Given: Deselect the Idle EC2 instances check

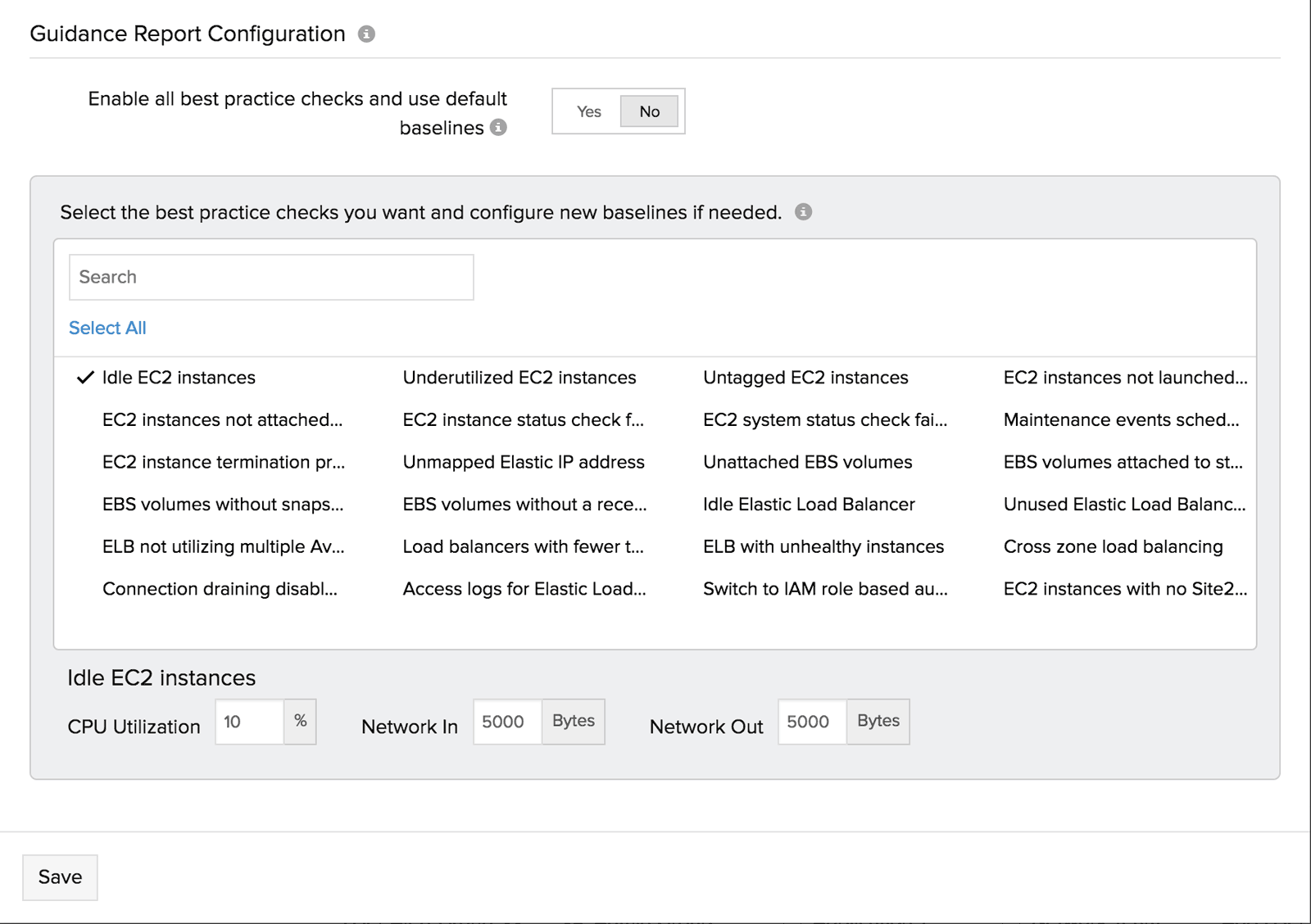Looking at the screenshot, I should click(179, 378).
